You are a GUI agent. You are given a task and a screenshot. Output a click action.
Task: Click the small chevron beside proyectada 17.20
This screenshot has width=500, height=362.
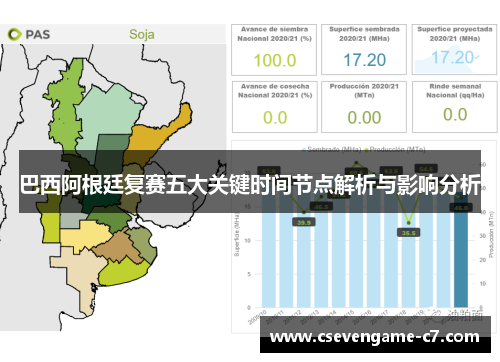click(x=477, y=57)
